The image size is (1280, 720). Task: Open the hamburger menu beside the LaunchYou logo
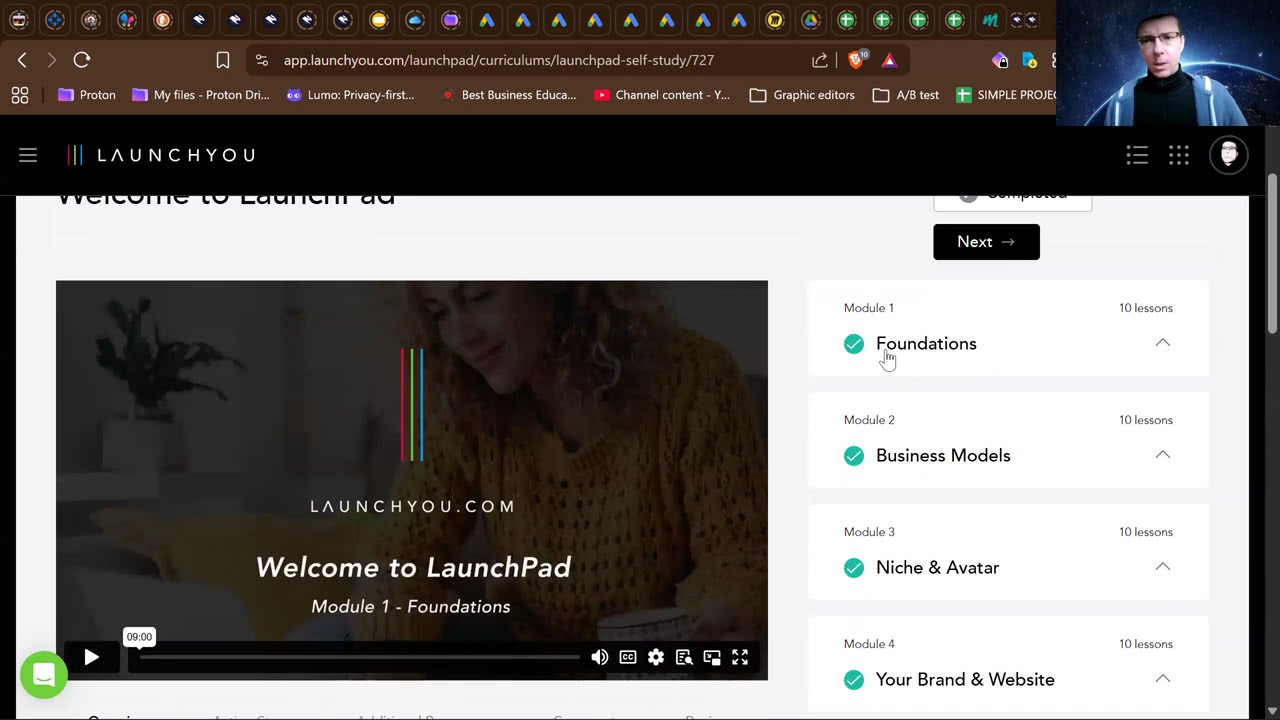(28, 155)
